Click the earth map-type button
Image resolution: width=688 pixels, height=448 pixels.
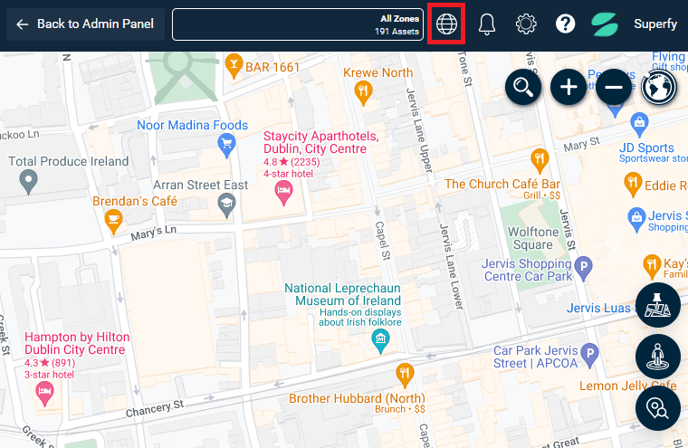[x=658, y=87]
